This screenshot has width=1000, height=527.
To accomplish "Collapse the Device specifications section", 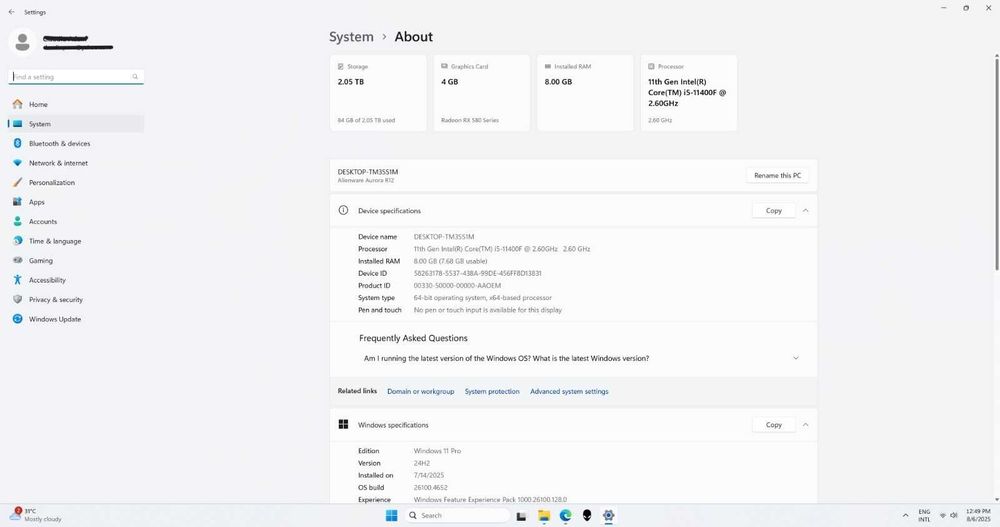I will (x=805, y=211).
